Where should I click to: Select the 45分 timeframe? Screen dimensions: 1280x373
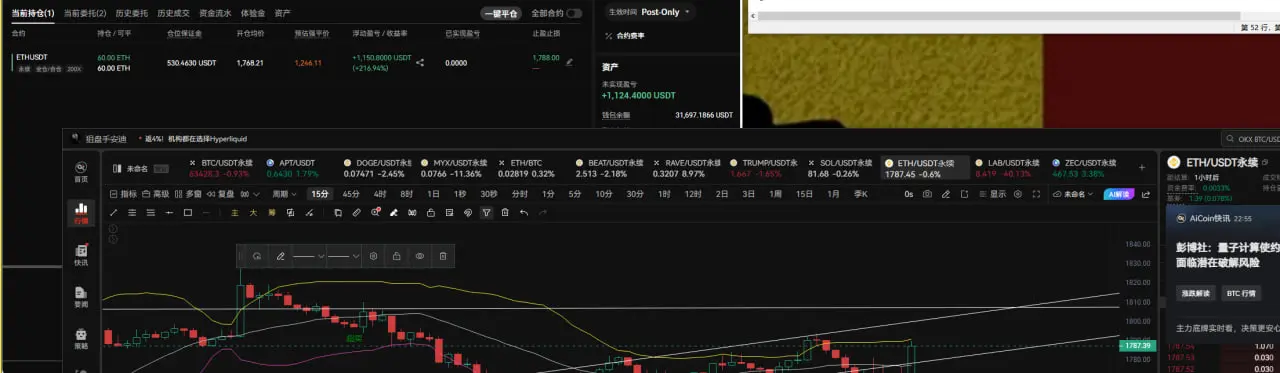[351, 193]
